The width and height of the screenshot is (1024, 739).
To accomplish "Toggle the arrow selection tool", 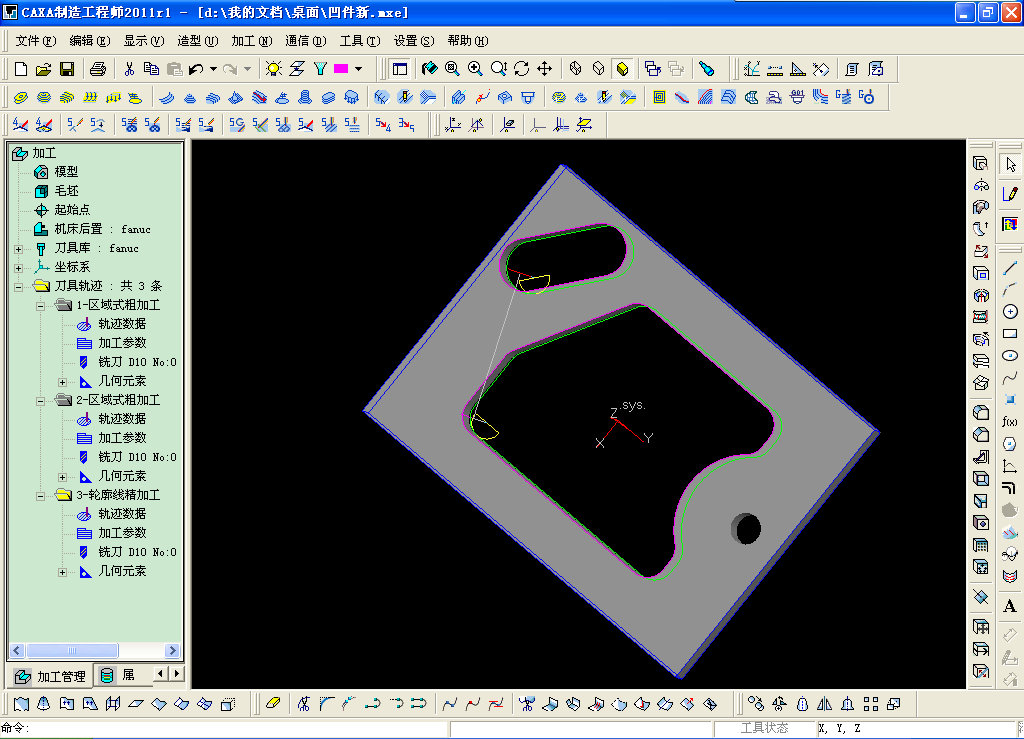I will coord(1010,164).
